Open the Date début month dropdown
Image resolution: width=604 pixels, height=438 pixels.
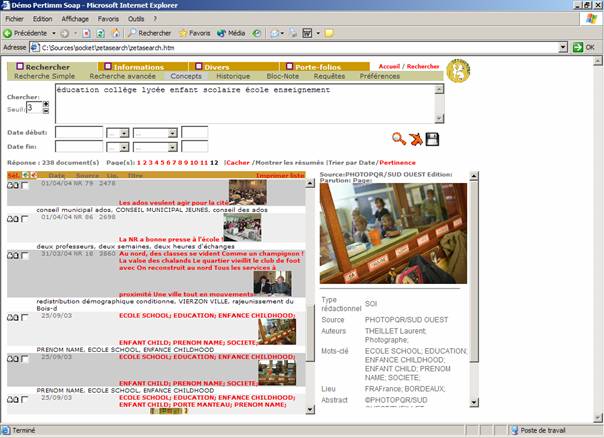(x=172, y=133)
